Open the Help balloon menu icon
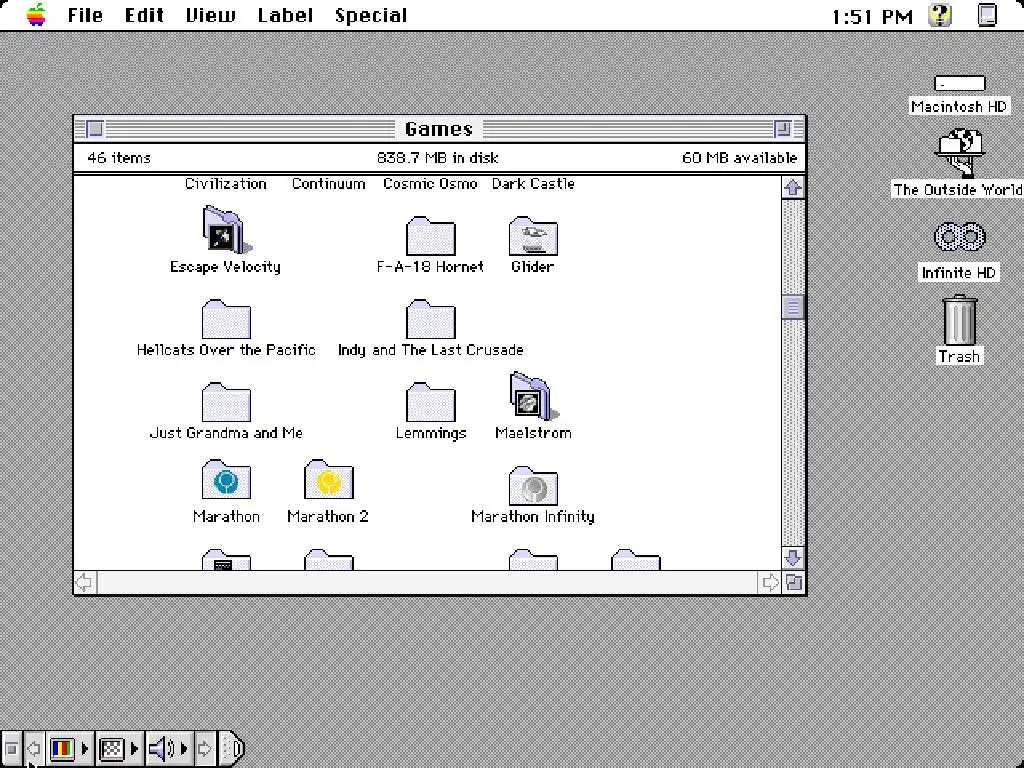This screenshot has width=1024, height=768. (940, 15)
